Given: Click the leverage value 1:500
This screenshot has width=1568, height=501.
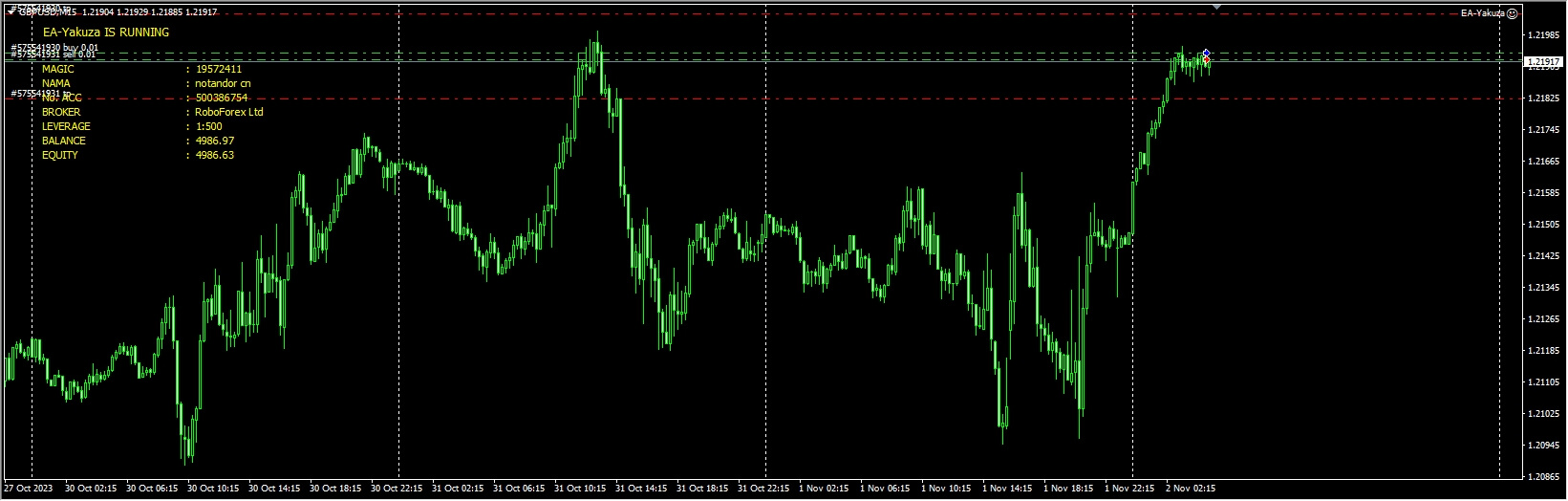Looking at the screenshot, I should 209,126.
